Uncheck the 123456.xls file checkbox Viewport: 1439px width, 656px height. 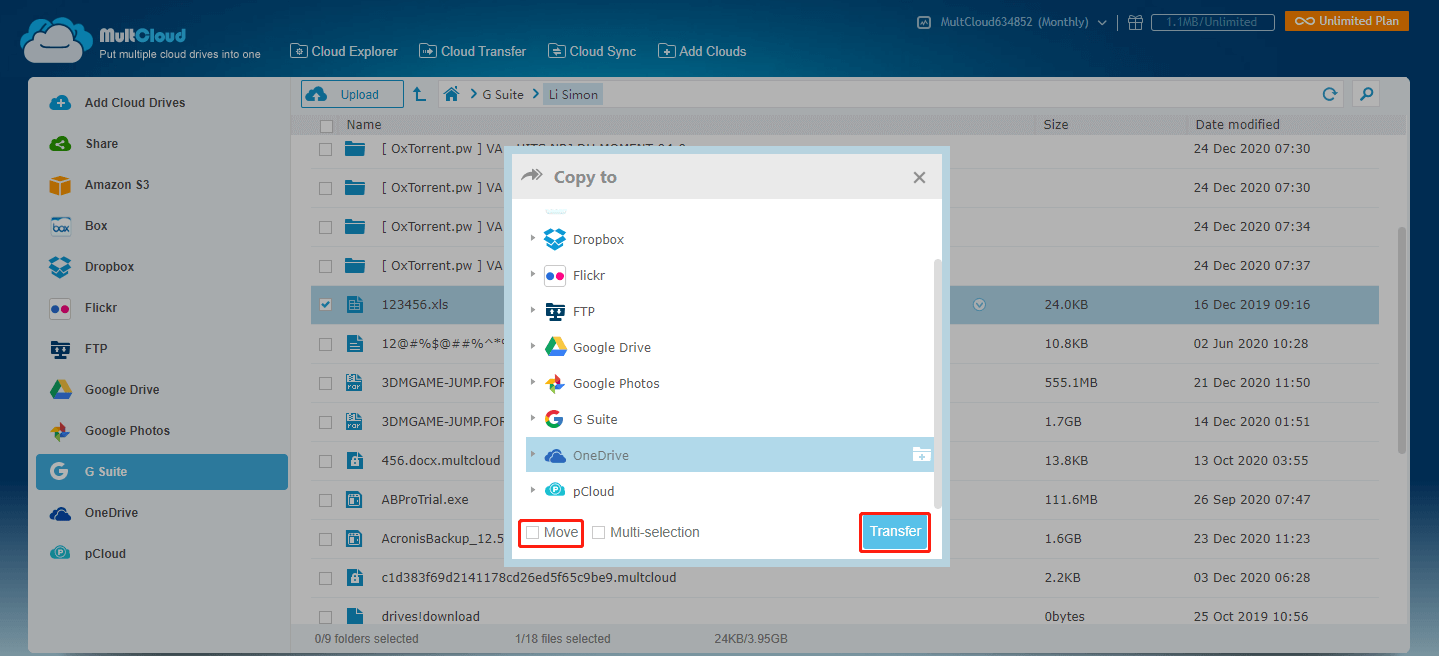tap(326, 305)
